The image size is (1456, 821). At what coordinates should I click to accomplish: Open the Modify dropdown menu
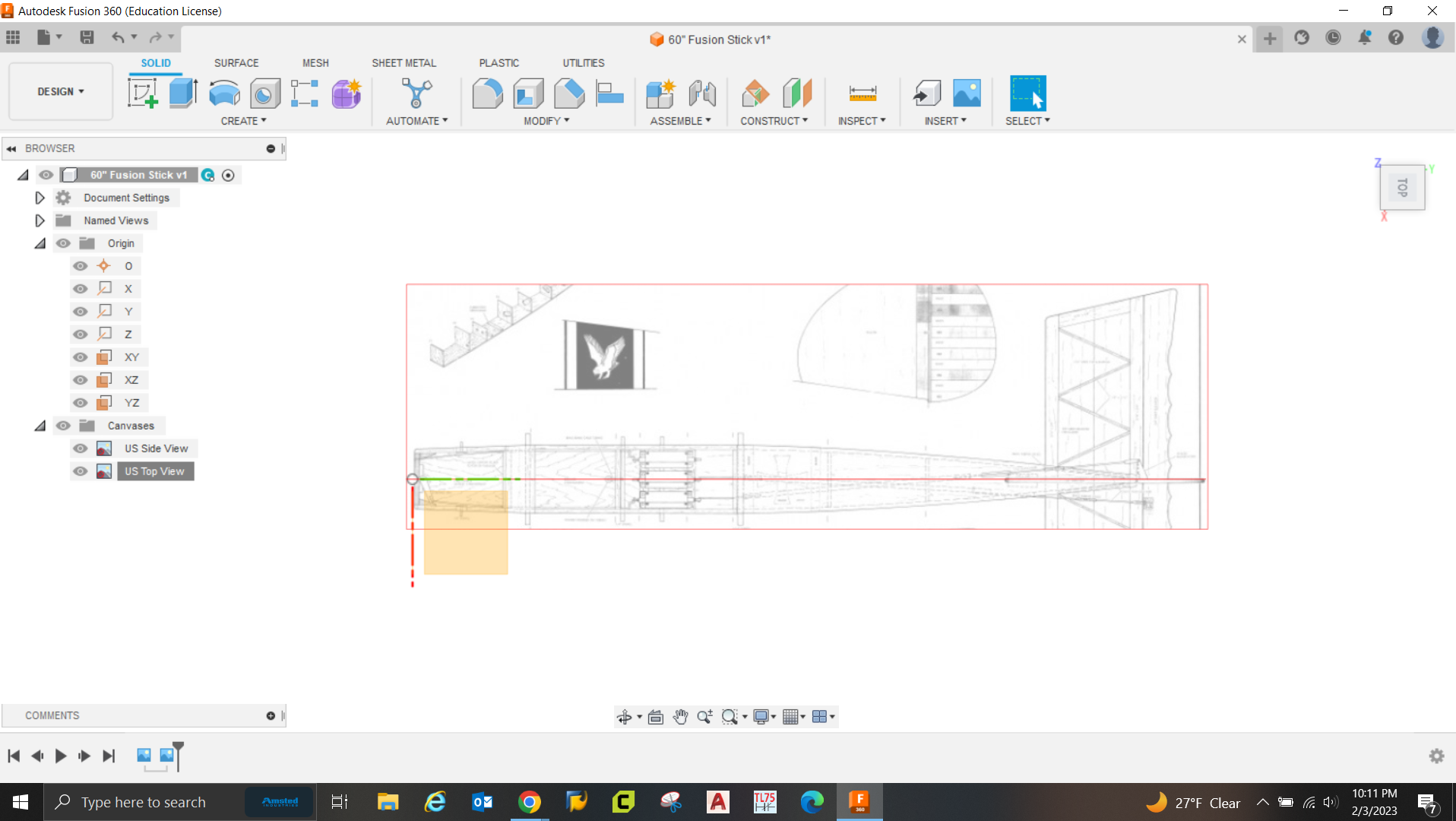click(546, 120)
